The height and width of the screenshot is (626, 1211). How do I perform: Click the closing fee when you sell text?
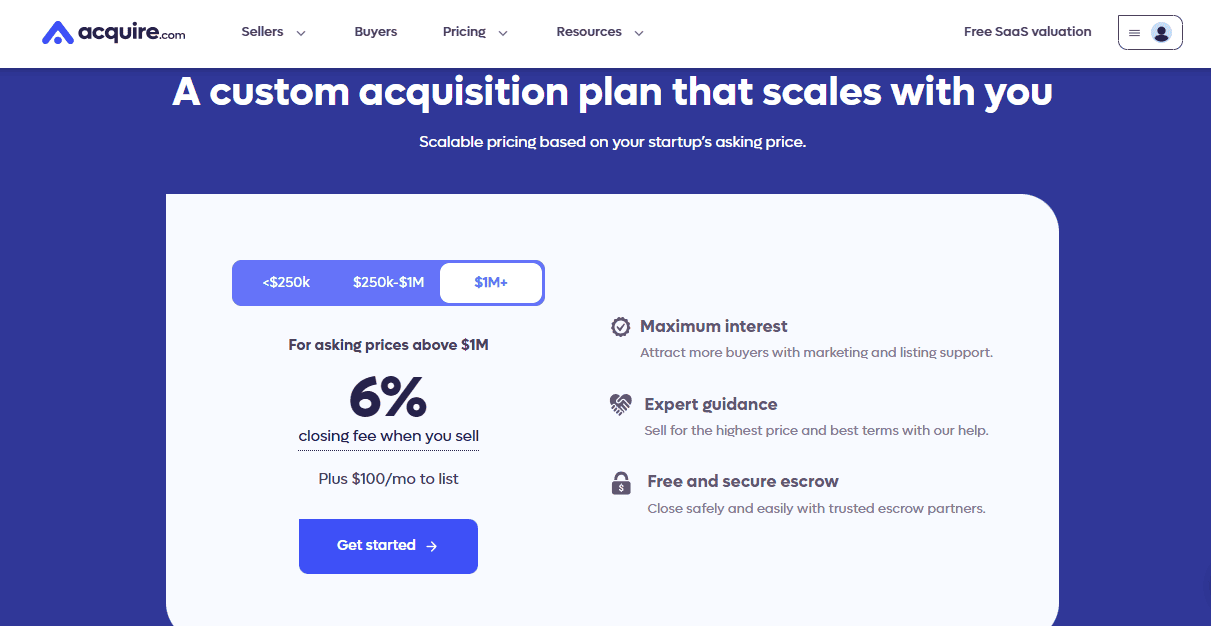388,436
